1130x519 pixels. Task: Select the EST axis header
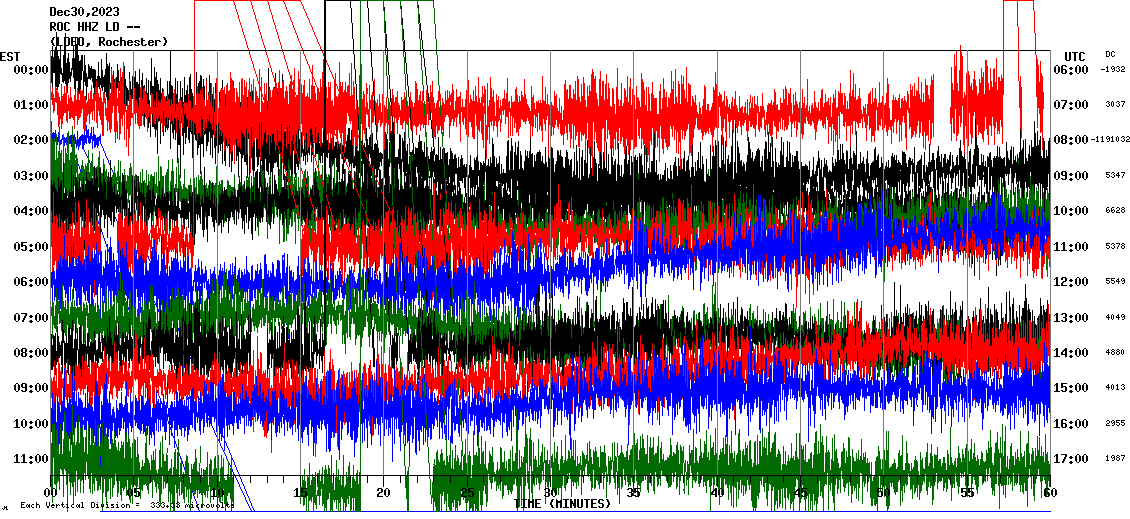tap(10, 55)
